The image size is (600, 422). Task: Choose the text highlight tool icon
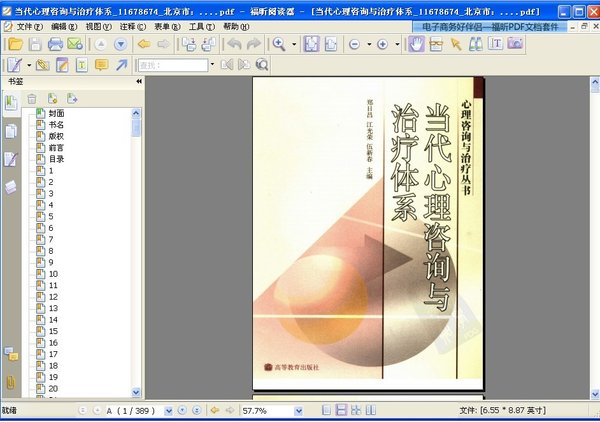coord(82,65)
